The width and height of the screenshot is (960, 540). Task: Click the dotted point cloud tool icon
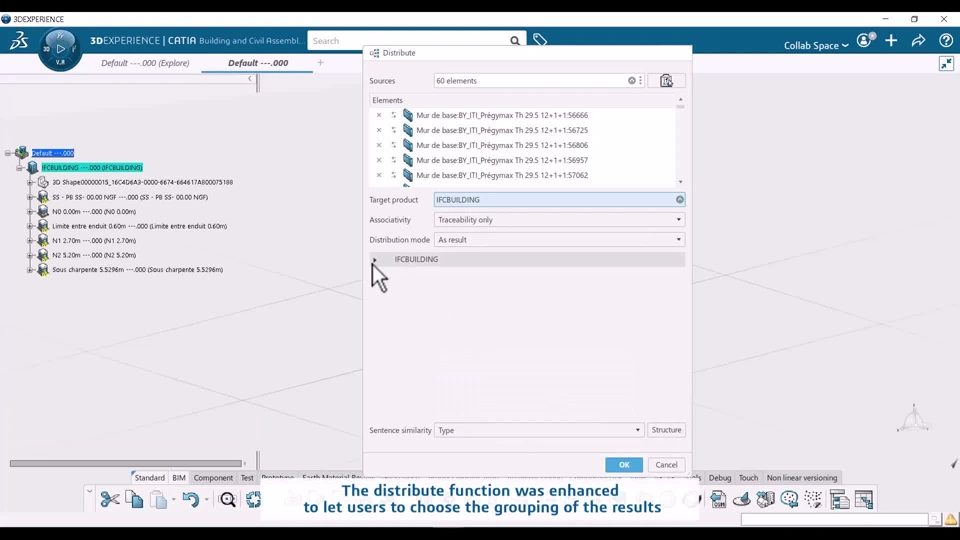(x=813, y=500)
